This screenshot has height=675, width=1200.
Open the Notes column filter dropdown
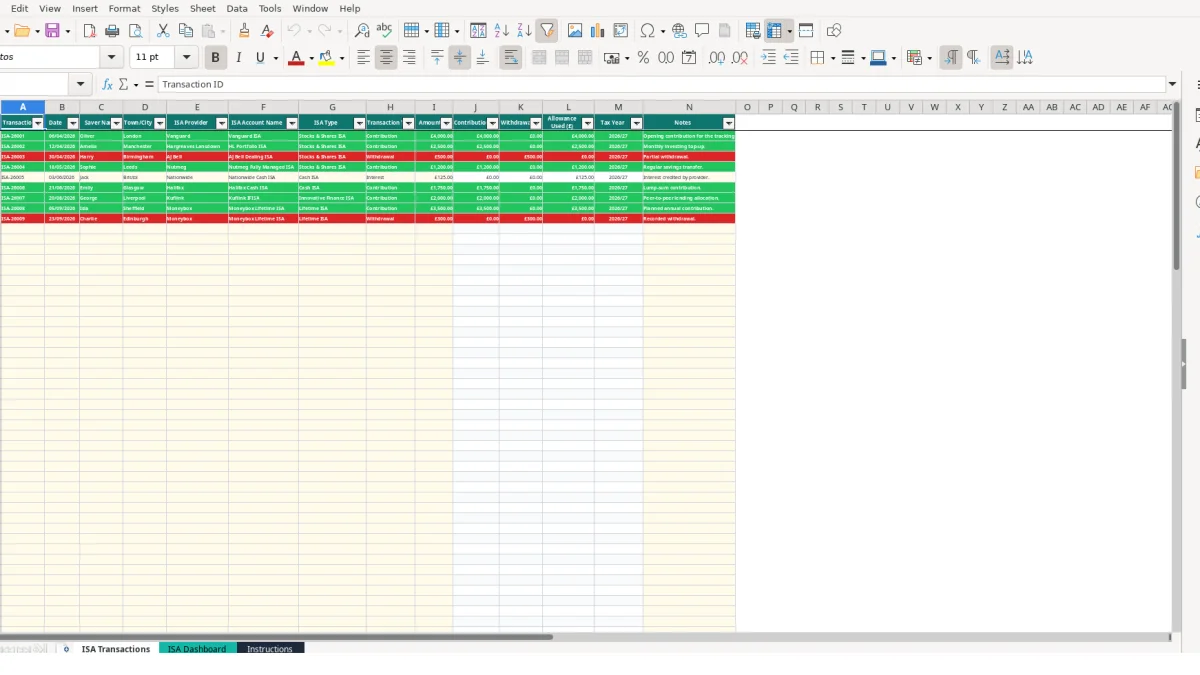pos(728,123)
